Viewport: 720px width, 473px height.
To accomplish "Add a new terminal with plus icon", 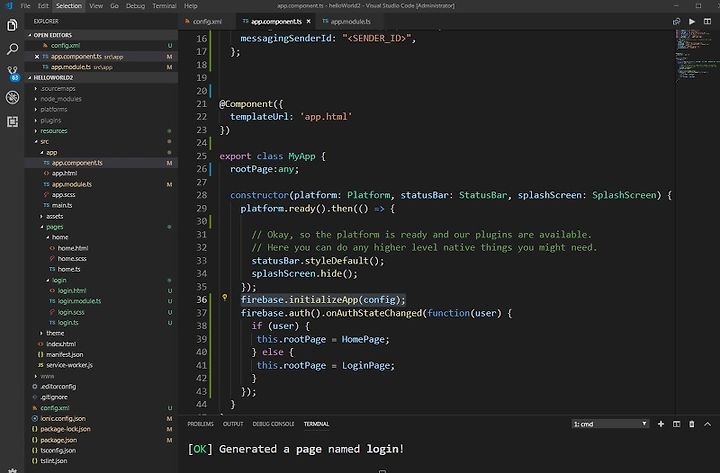I will 661,424.
